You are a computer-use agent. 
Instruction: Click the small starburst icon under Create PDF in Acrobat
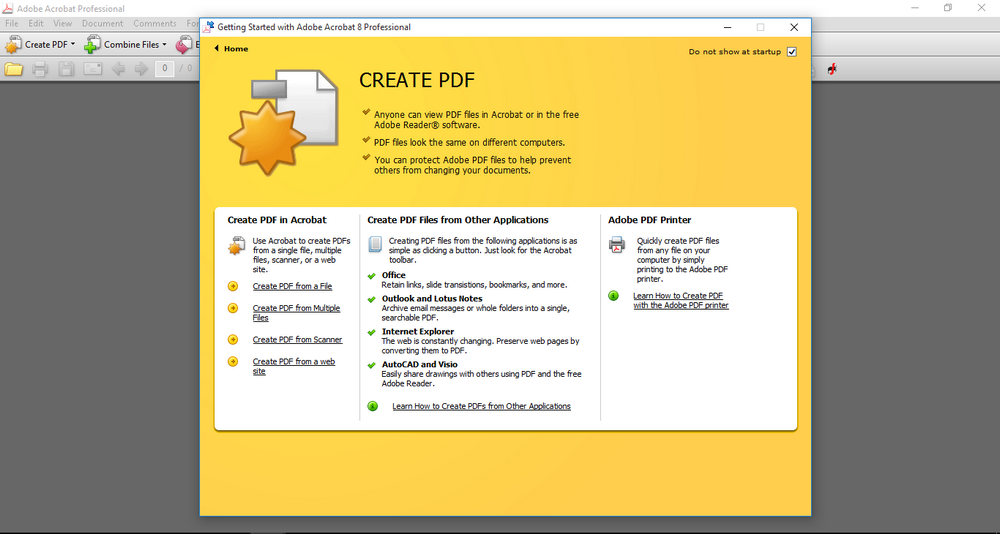[x=237, y=246]
